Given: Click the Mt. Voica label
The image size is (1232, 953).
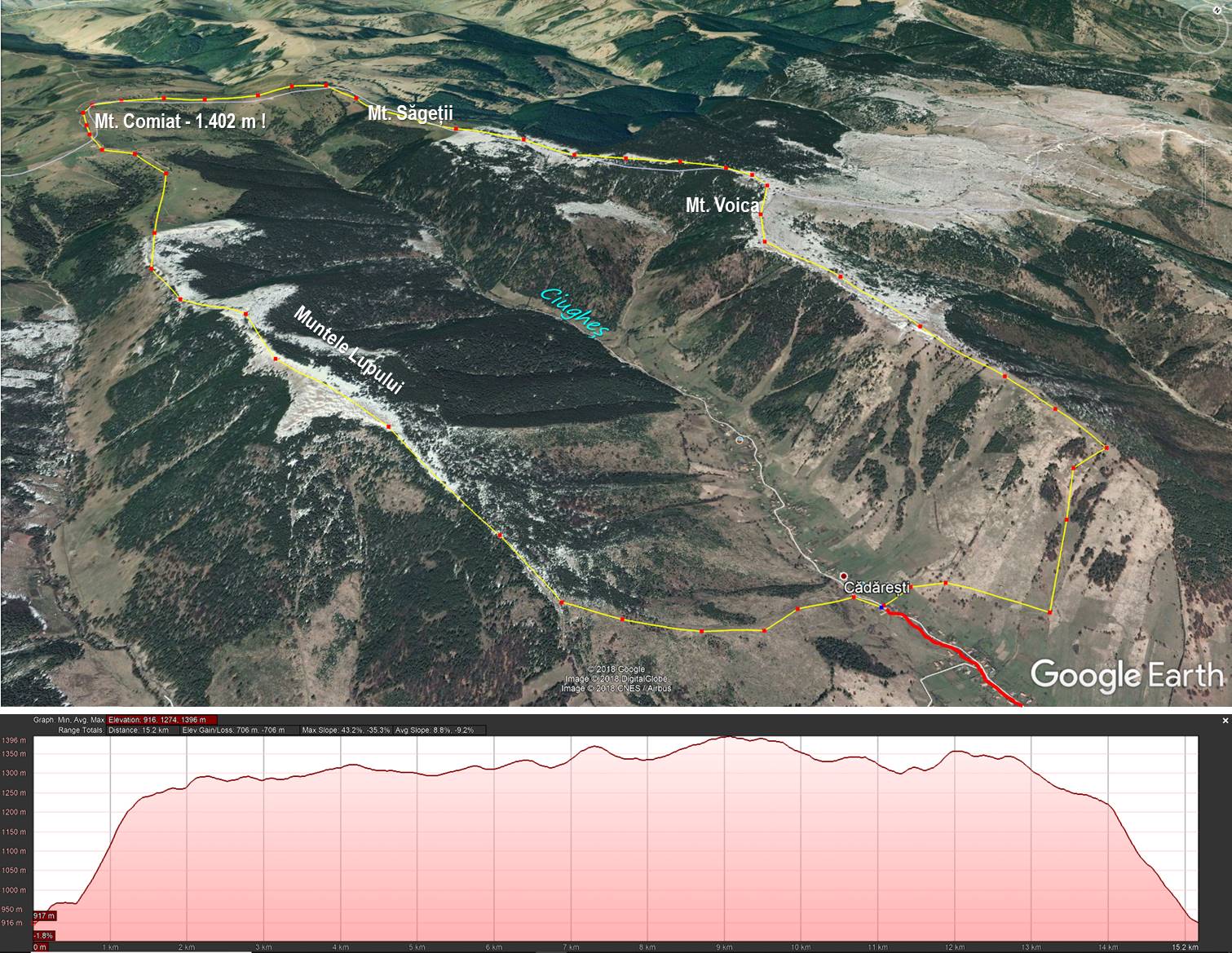Looking at the screenshot, I should 722,205.
